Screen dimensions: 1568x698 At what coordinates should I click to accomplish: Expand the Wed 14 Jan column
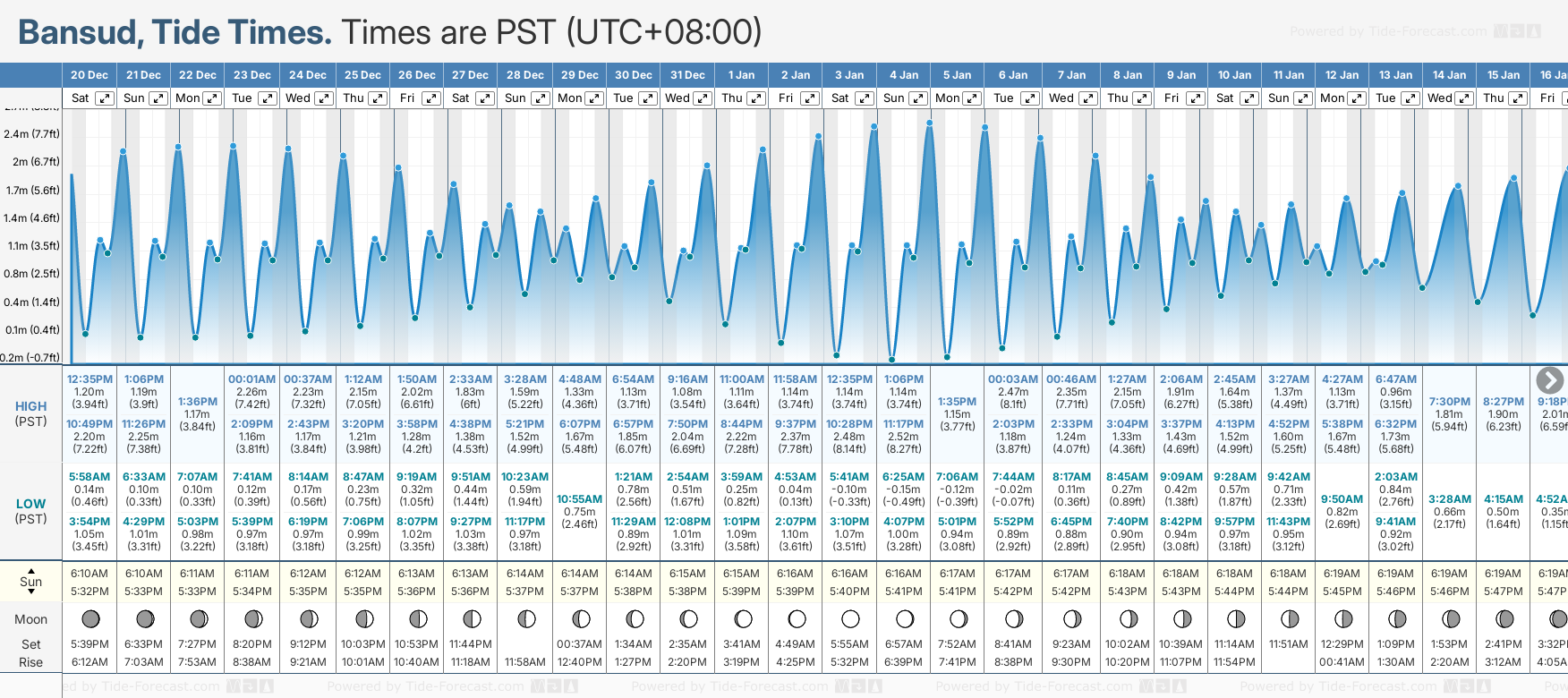pyautogui.click(x=1464, y=98)
